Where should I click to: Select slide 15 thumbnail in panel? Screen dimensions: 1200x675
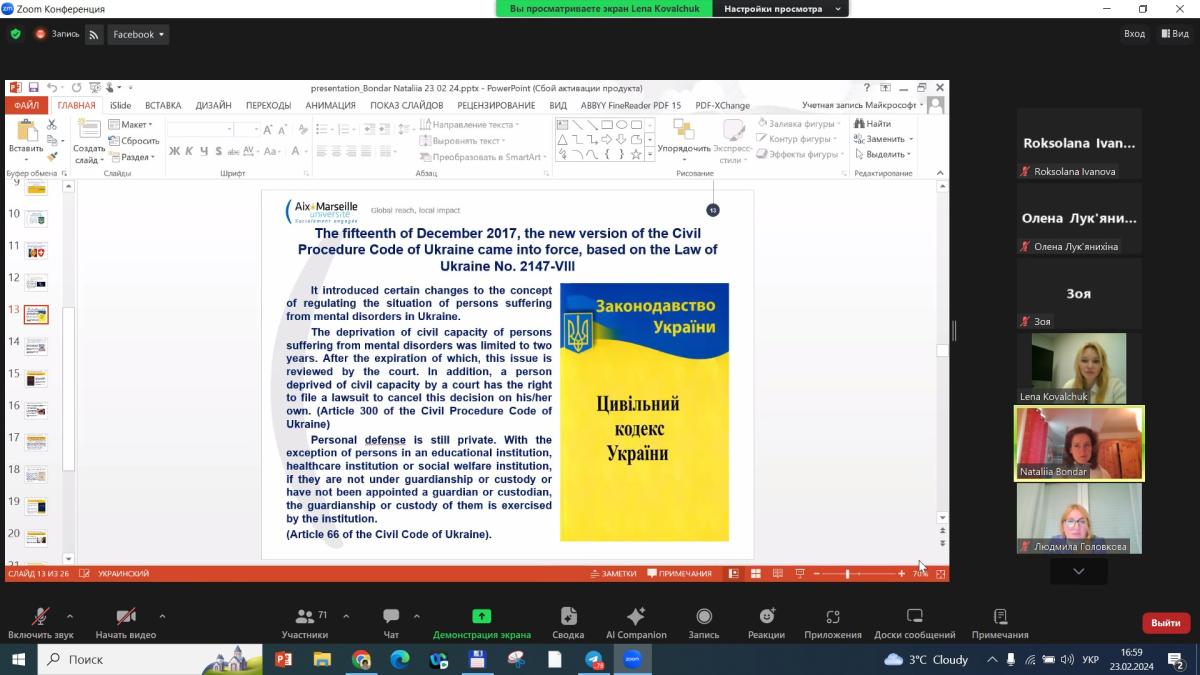pyautogui.click(x=36, y=378)
